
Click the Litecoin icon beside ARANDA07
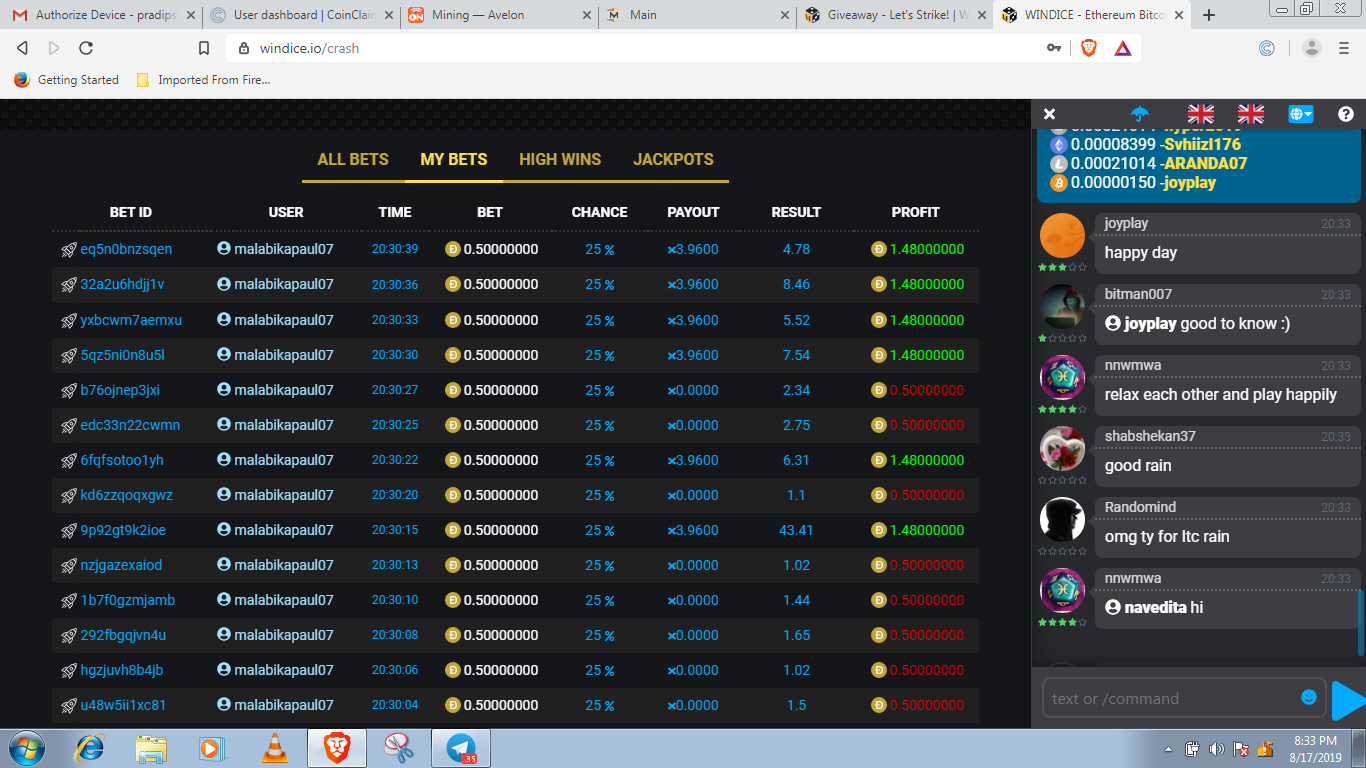[x=1059, y=163]
